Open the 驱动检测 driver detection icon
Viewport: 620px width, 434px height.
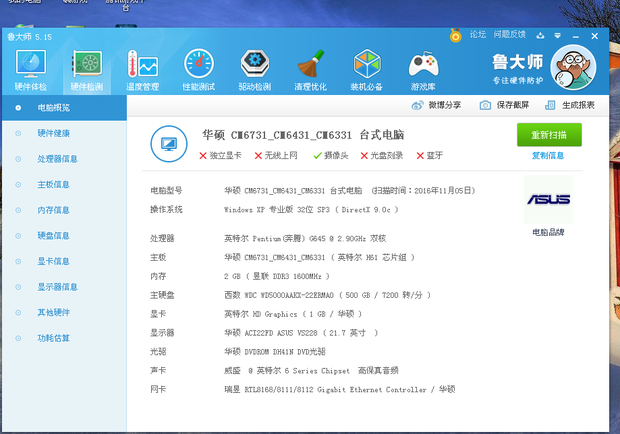[x=255, y=70]
